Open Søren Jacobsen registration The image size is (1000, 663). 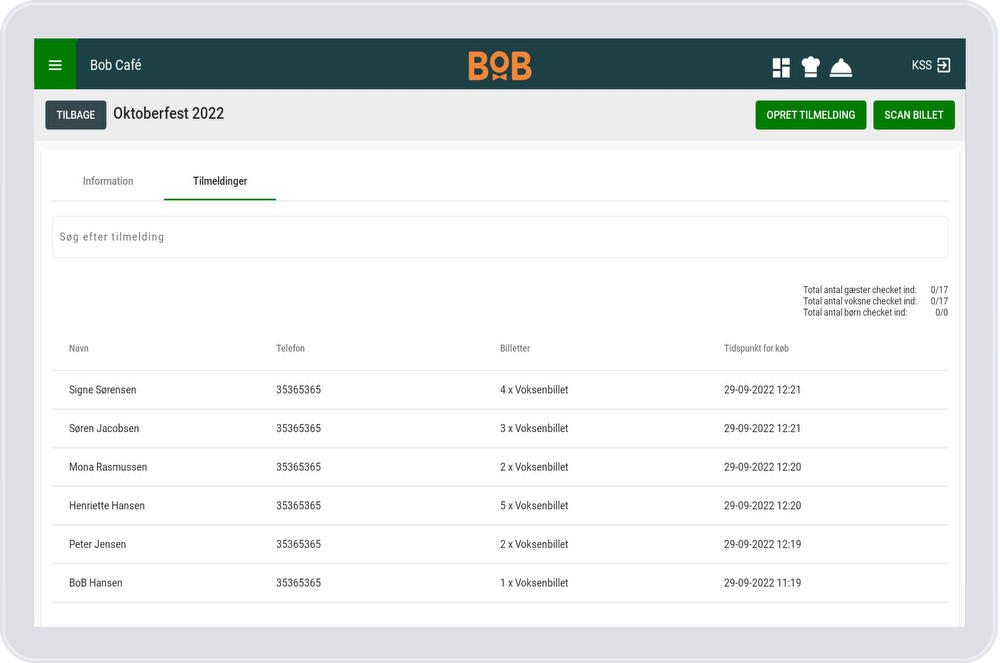click(x=500, y=428)
